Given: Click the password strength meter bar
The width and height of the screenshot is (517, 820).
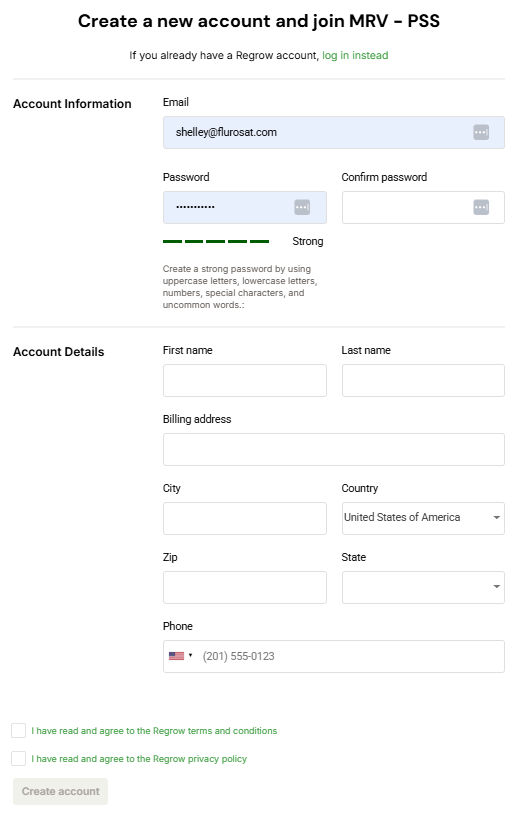Looking at the screenshot, I should 216,241.
